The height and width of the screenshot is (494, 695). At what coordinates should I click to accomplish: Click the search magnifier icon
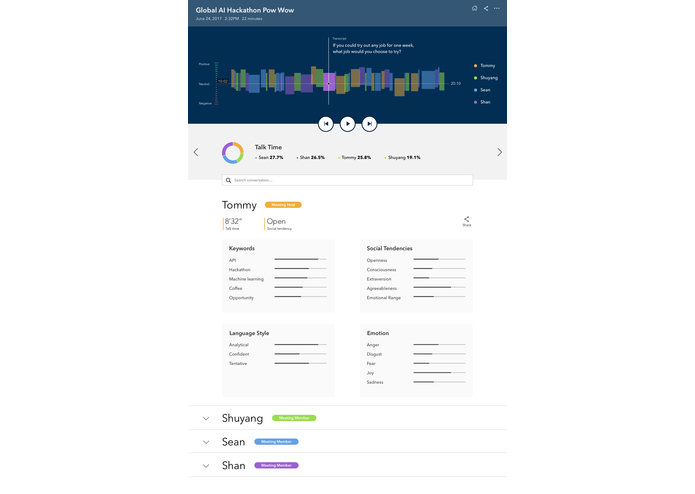[x=228, y=180]
